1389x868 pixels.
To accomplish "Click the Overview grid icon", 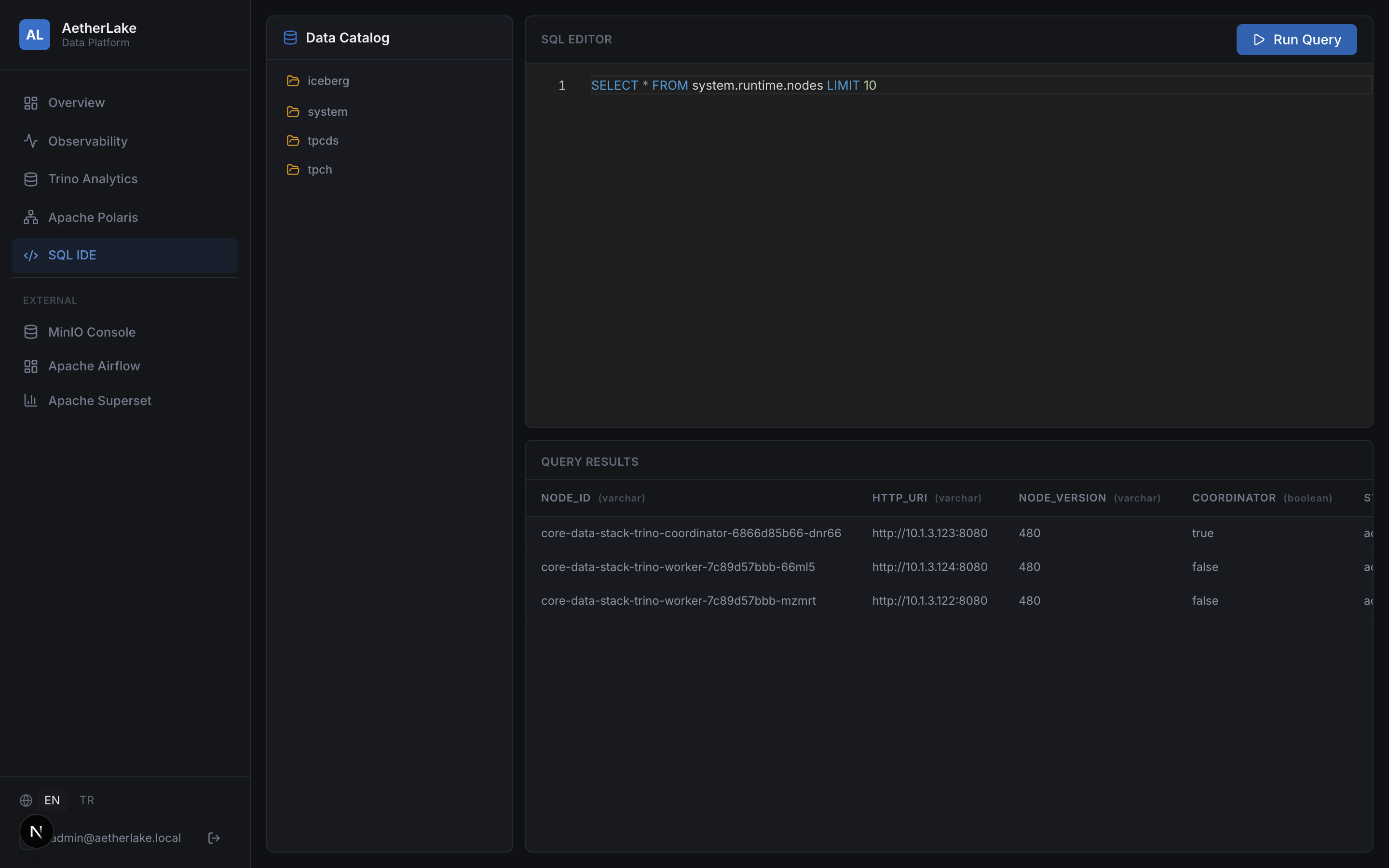I will (31, 103).
